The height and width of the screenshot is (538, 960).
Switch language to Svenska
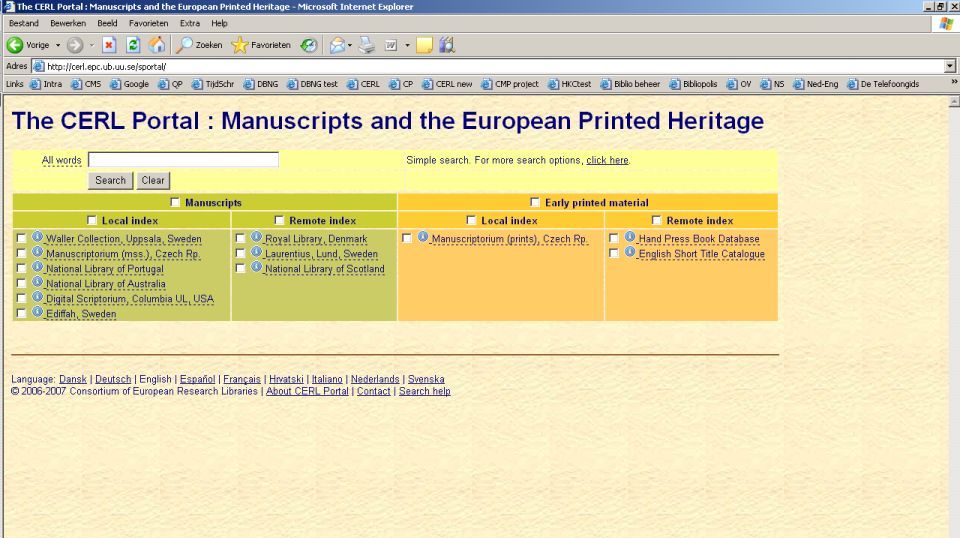[426, 379]
